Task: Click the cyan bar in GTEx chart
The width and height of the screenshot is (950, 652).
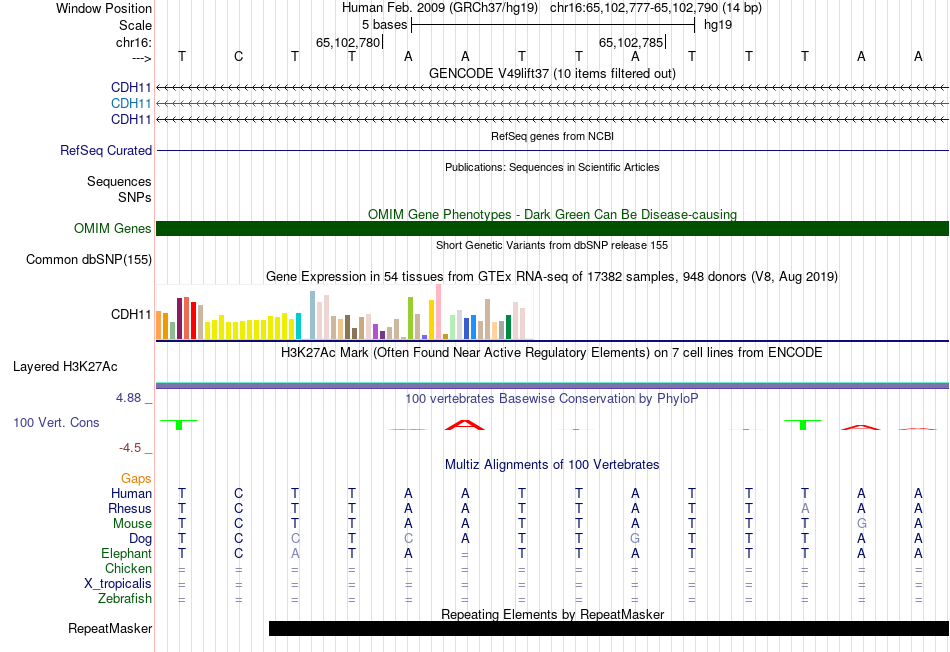Action: tap(298, 326)
